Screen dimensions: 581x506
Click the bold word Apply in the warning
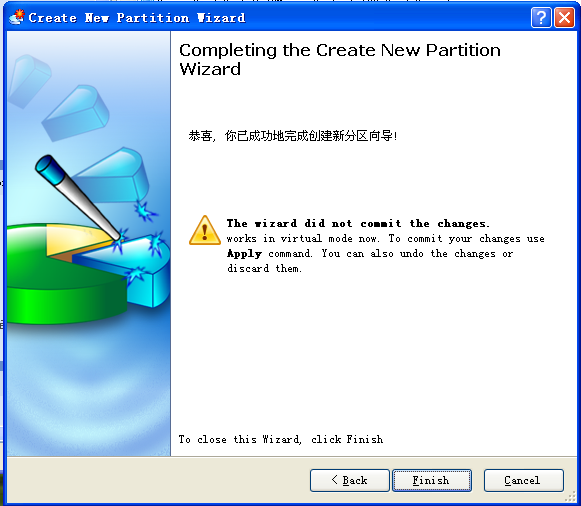(x=244, y=254)
